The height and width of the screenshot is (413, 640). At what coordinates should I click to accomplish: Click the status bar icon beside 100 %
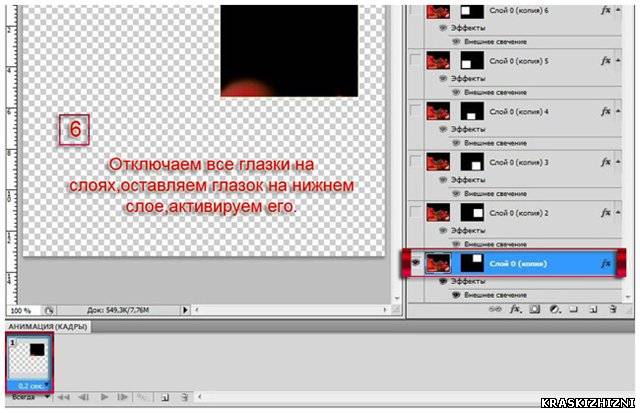[49, 311]
